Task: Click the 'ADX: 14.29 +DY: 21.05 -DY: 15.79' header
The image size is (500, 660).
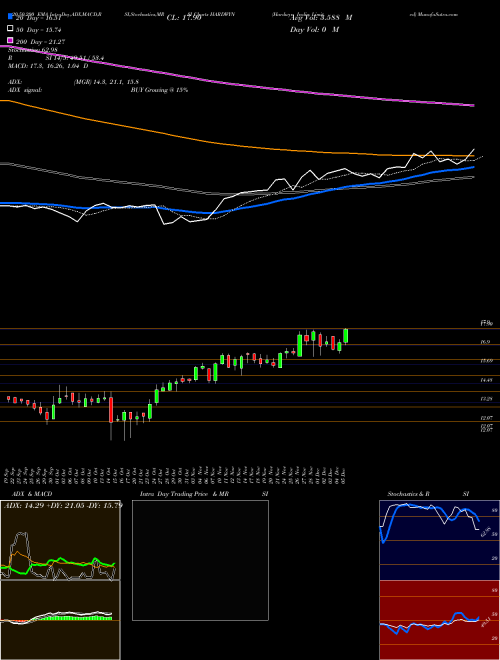Action: [63, 505]
